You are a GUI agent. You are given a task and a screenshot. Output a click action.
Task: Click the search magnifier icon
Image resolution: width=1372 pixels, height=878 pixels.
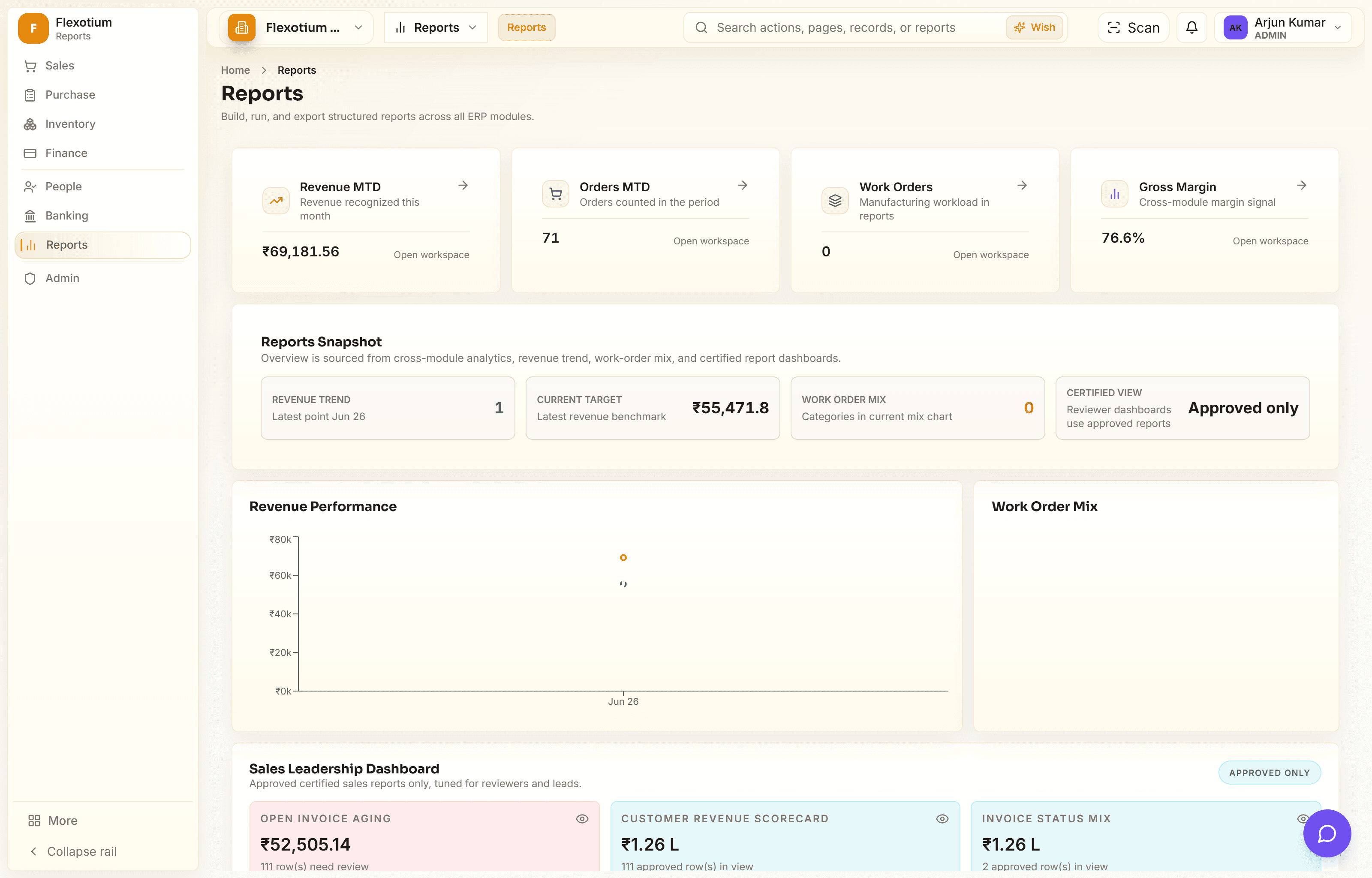702,27
